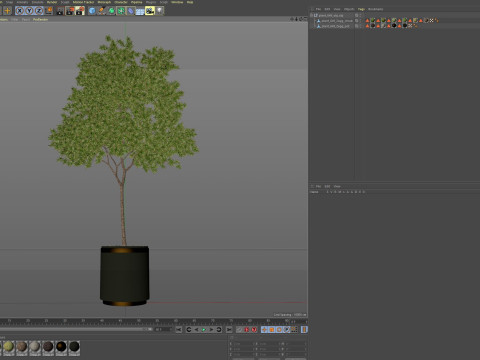Select the orange-black material swatch
The image size is (480, 360).
tap(61, 347)
